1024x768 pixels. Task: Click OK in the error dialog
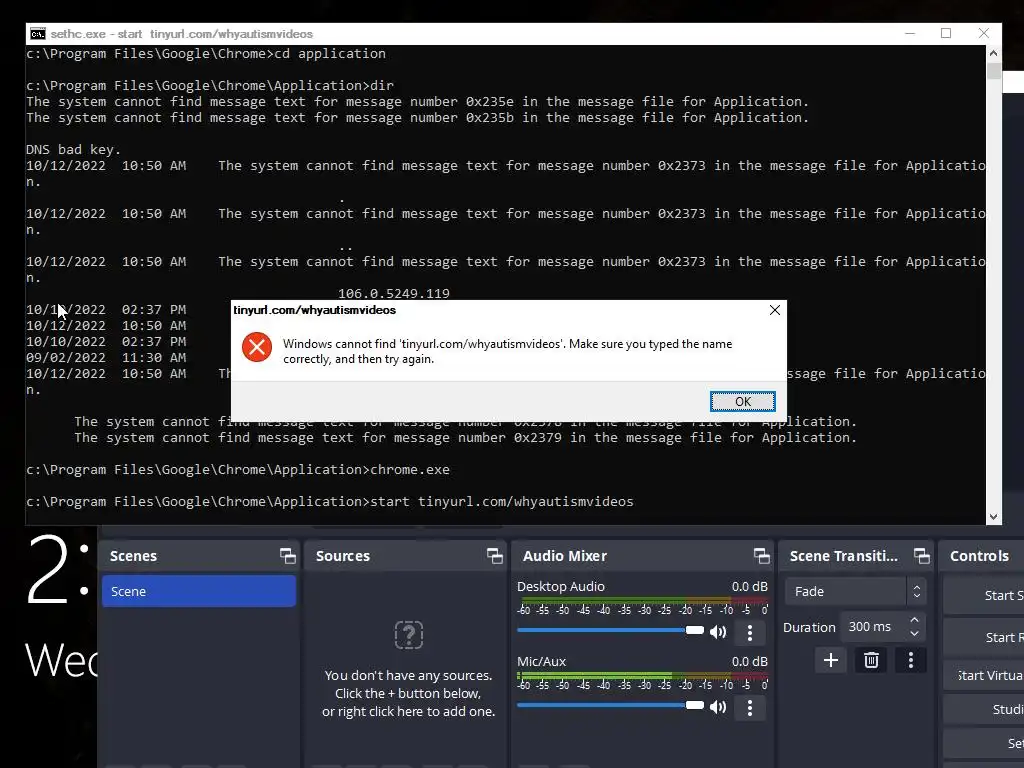(743, 402)
